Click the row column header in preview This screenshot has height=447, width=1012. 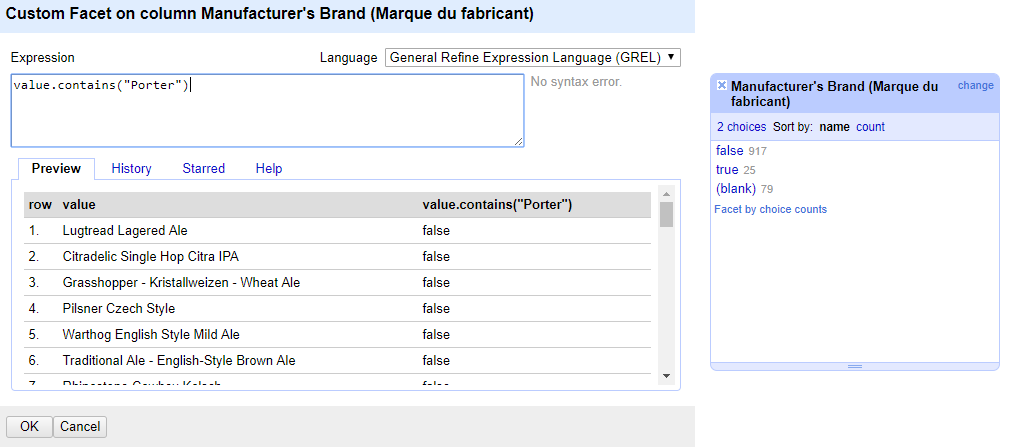(x=40, y=204)
